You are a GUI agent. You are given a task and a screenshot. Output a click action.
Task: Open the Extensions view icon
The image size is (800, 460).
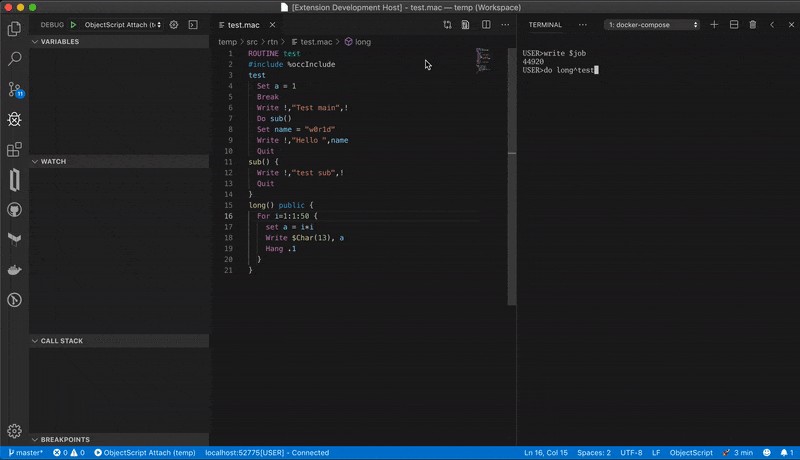[x=14, y=150]
